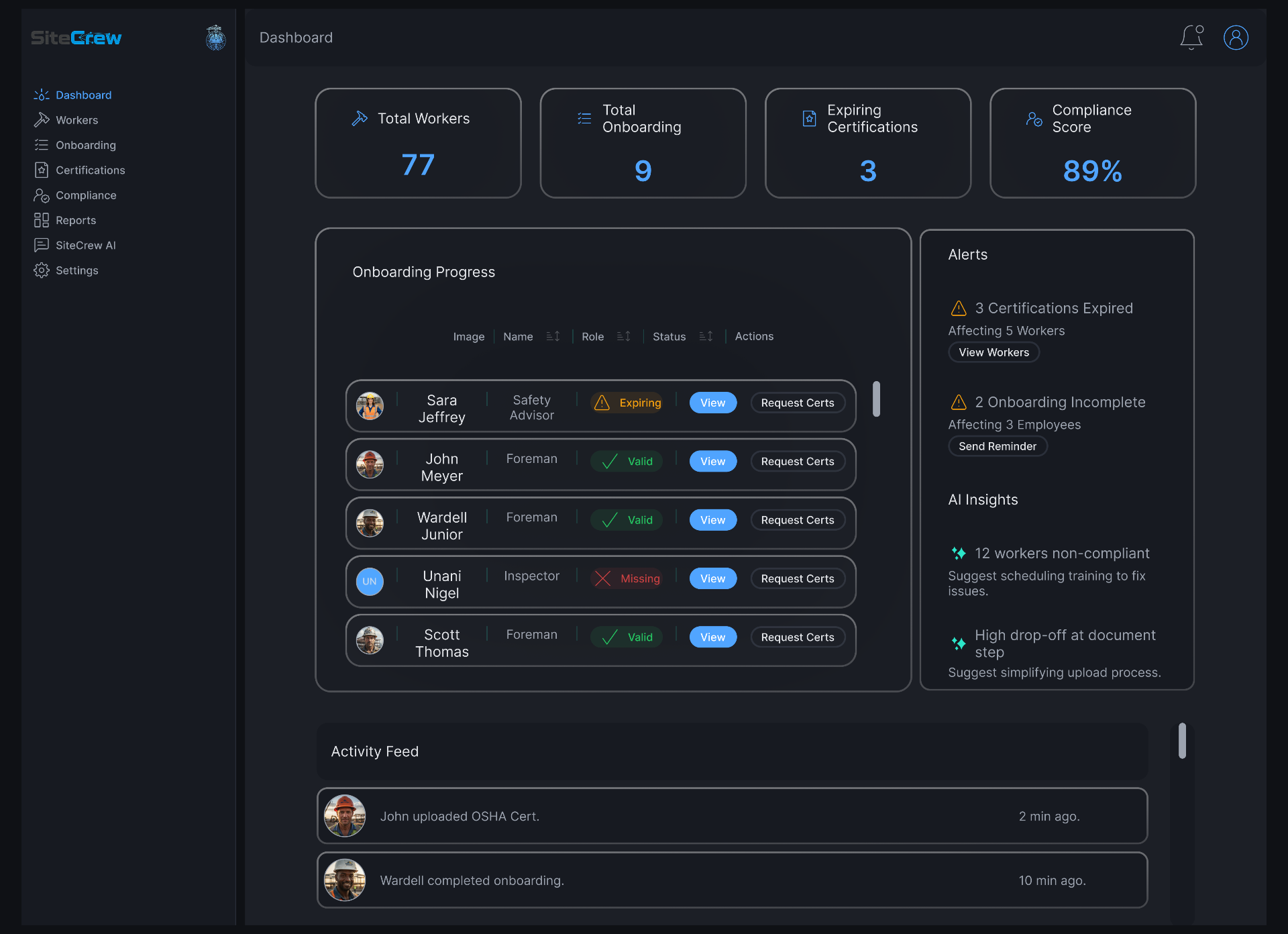Click View for Sara Jeffrey

click(713, 403)
